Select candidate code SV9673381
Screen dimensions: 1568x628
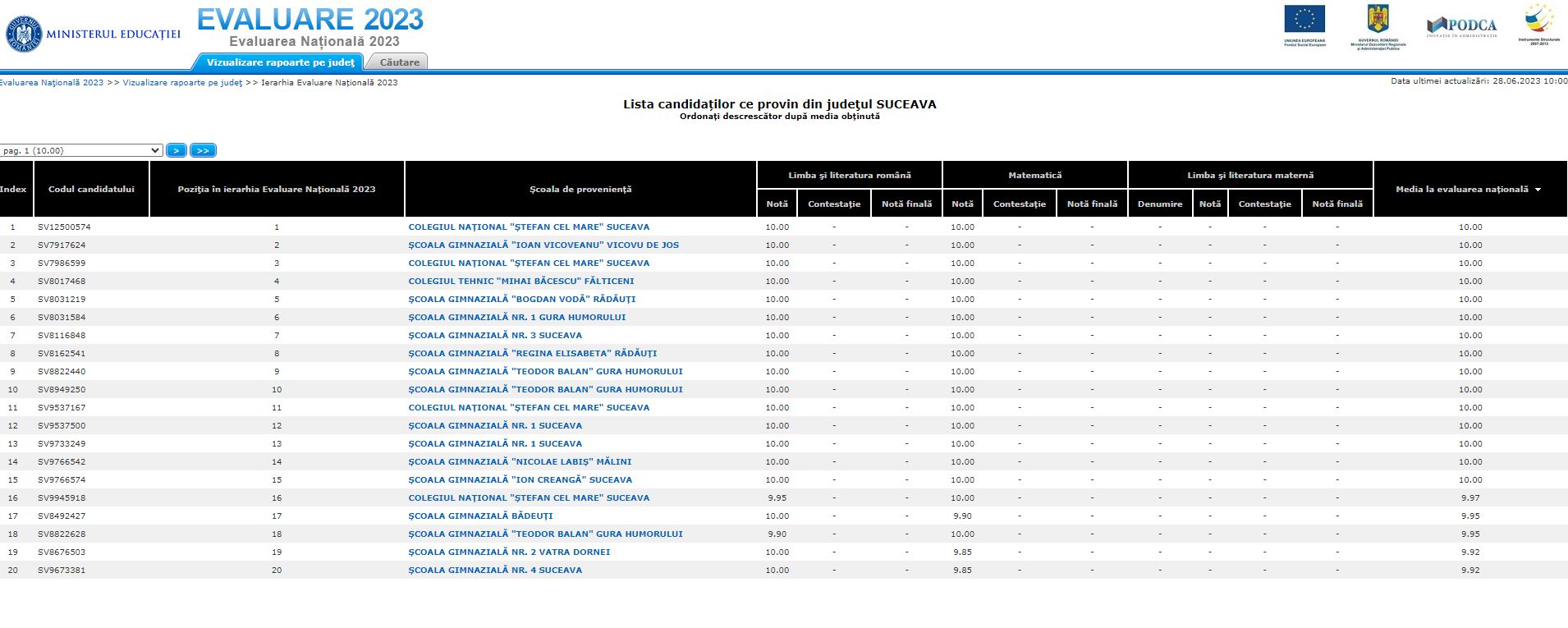tap(62, 570)
